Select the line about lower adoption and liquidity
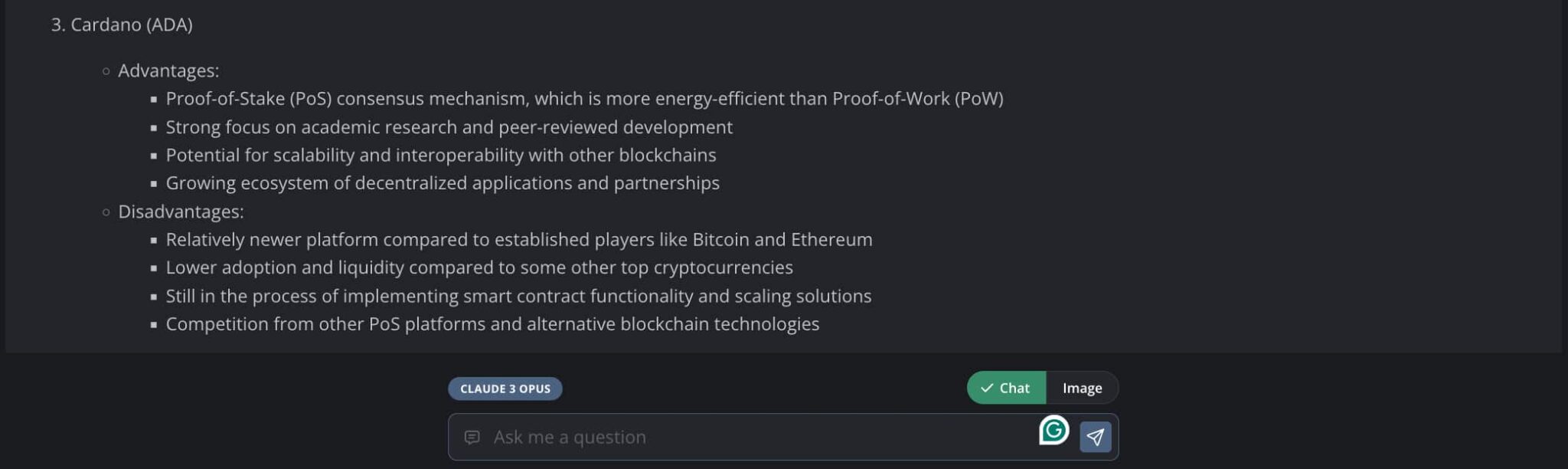The image size is (1568, 469). pyautogui.click(x=480, y=267)
